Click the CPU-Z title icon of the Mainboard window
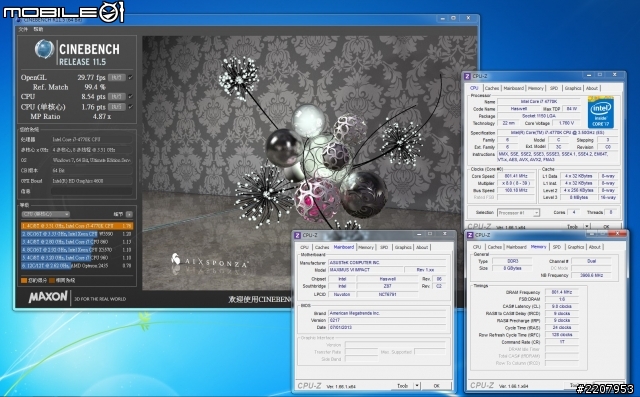The height and width of the screenshot is (397, 640). 298,235
